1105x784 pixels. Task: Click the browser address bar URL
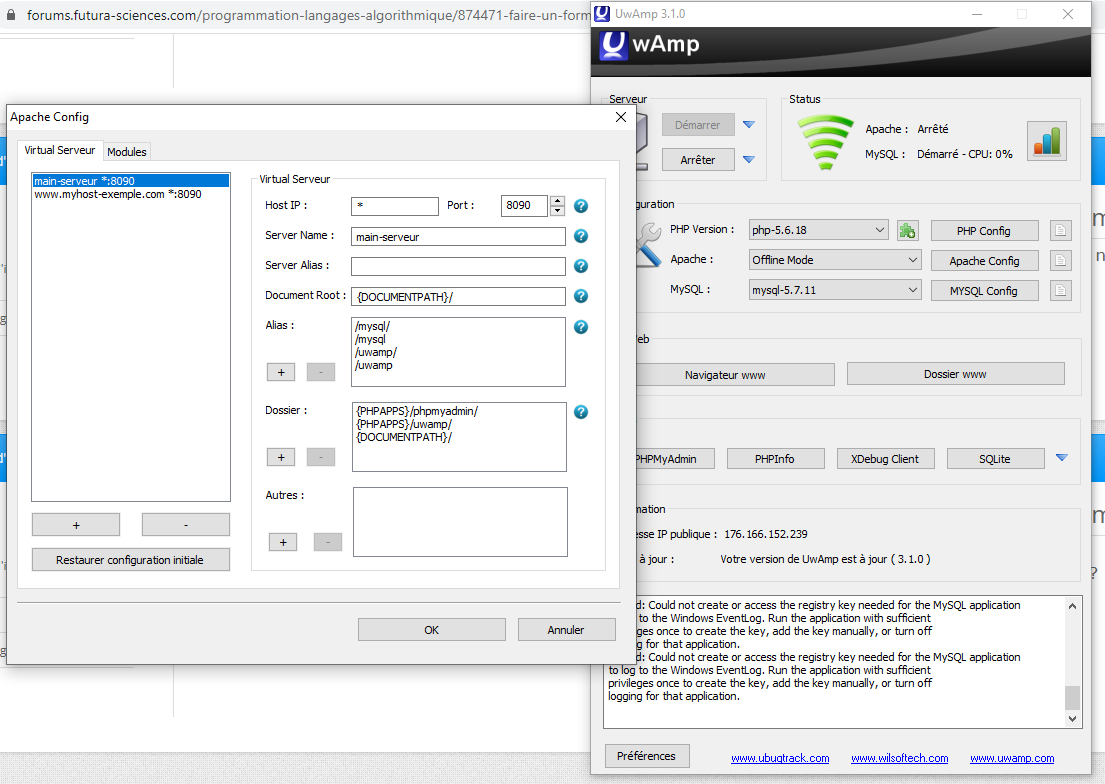point(308,15)
